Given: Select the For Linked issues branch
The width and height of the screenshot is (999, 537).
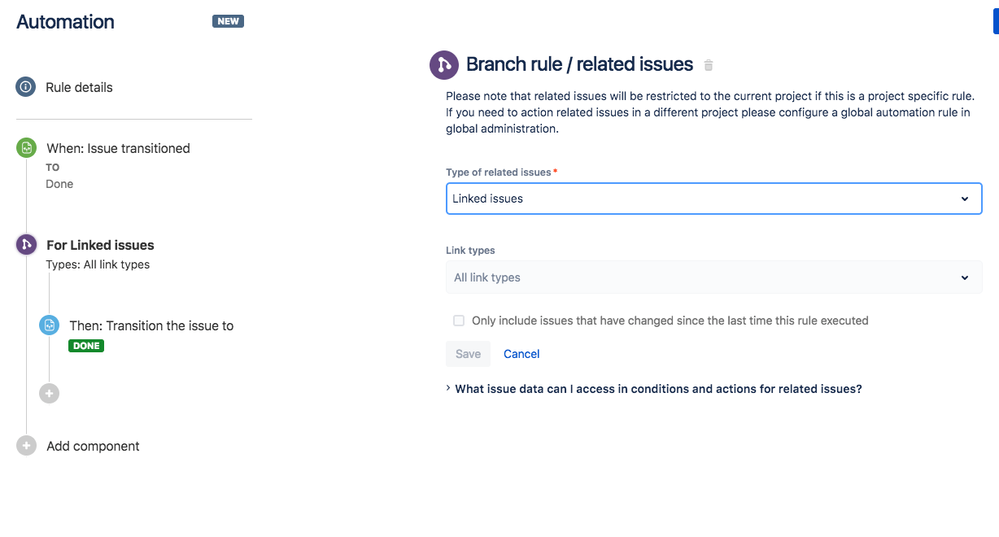Looking at the screenshot, I should click(x=100, y=245).
